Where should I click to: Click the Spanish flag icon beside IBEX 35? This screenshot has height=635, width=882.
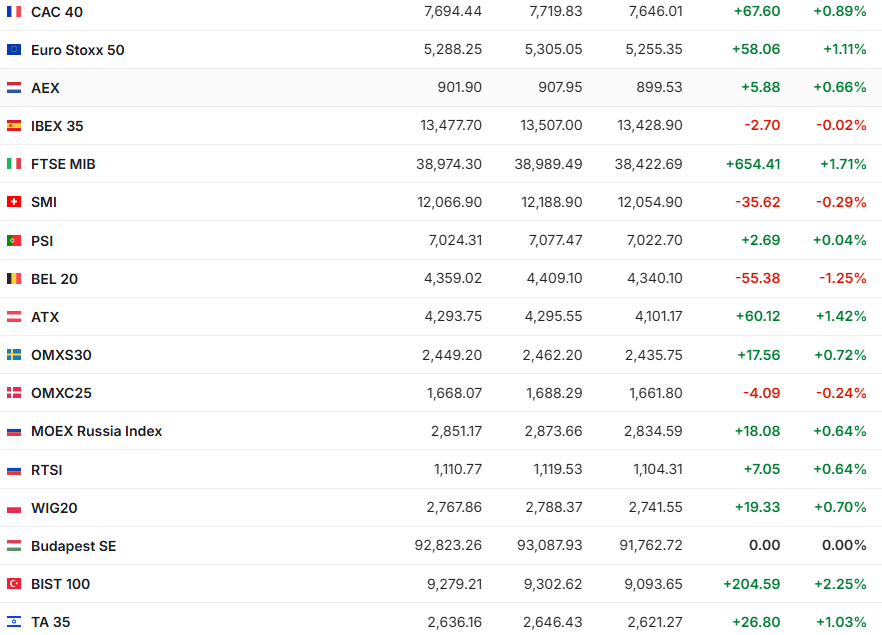coord(14,126)
